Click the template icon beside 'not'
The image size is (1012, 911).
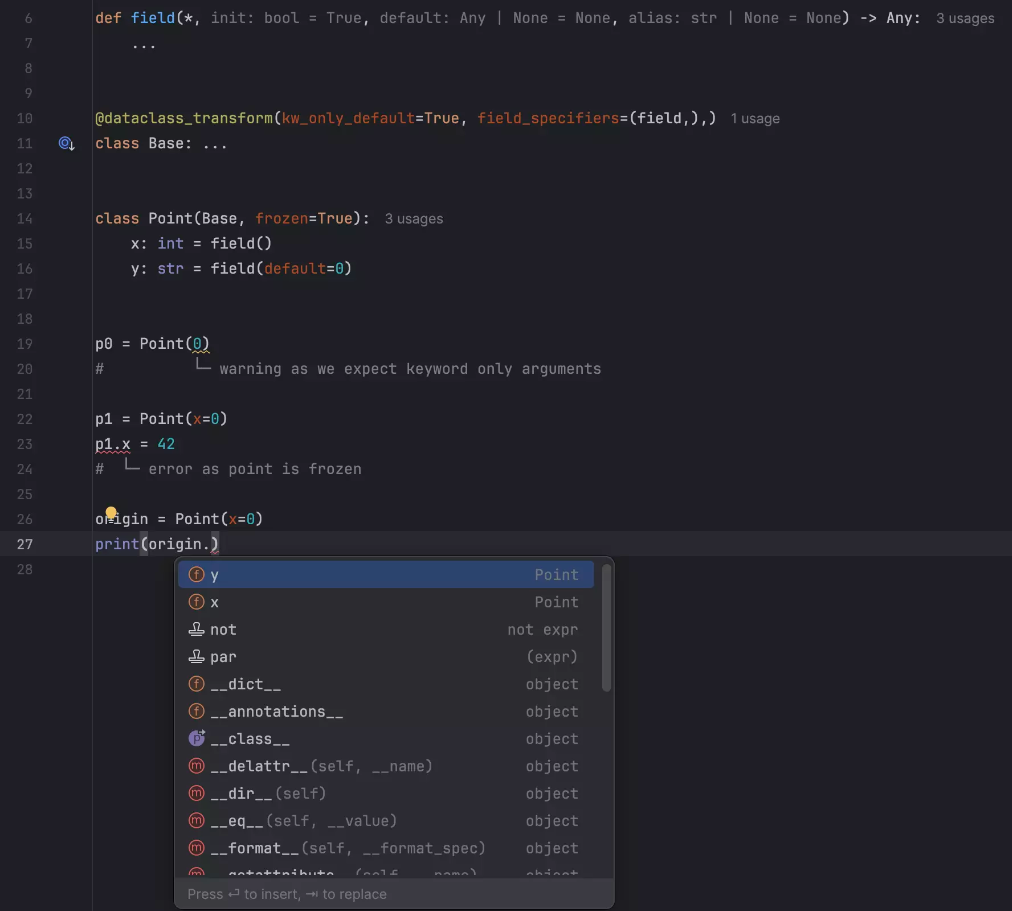[x=196, y=629]
